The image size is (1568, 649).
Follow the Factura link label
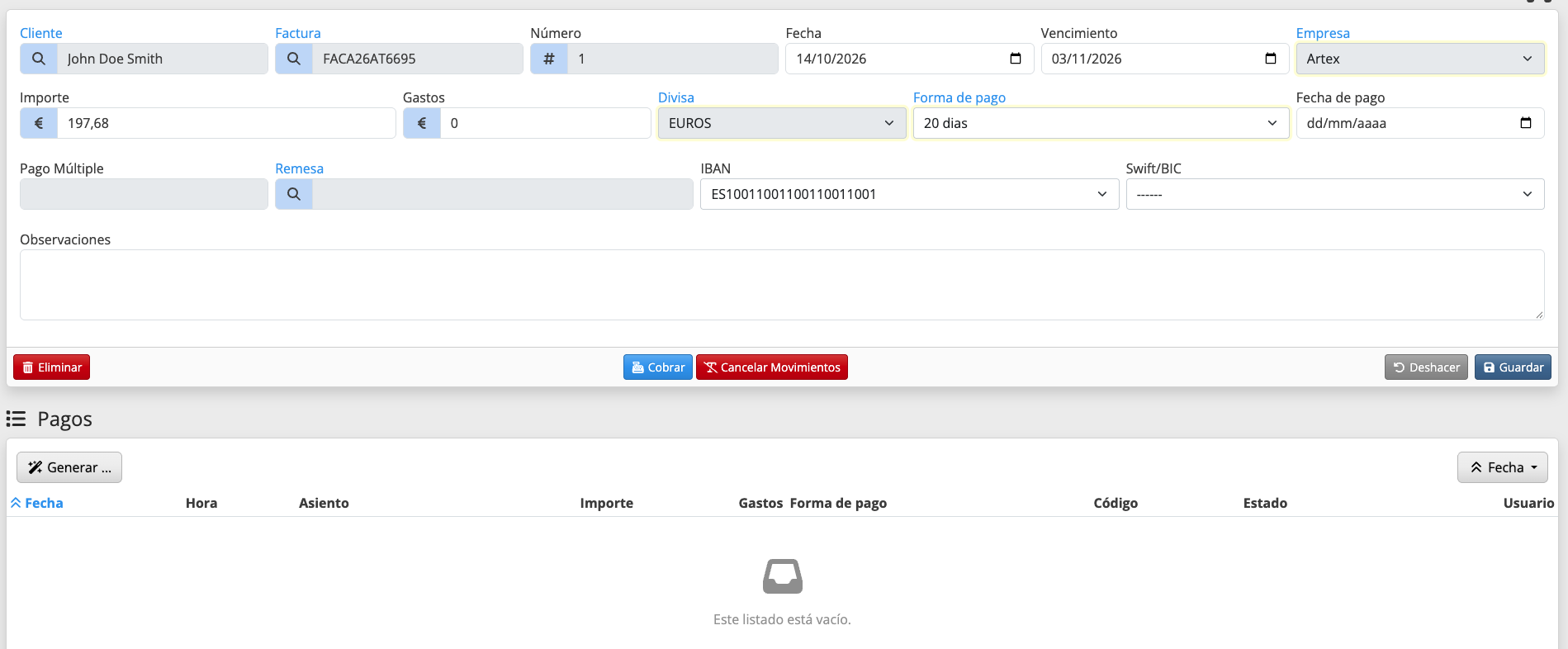298,33
